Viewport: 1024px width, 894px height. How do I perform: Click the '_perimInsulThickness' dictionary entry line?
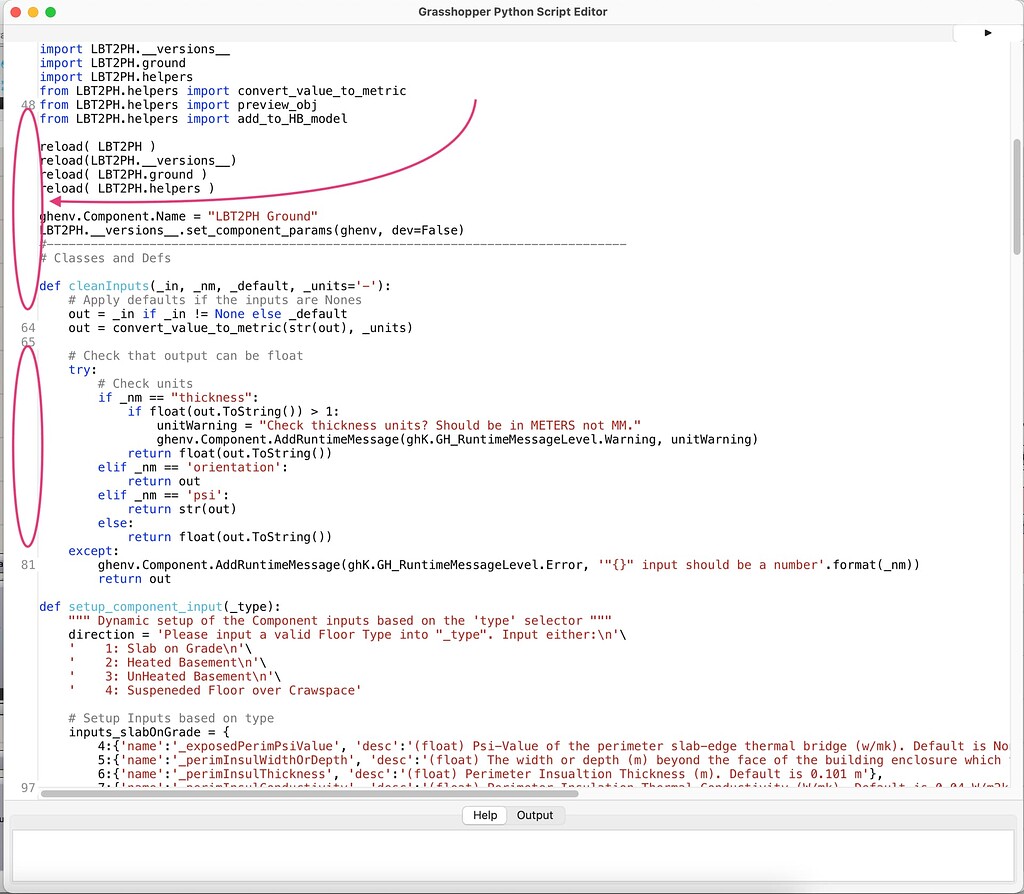coord(490,774)
